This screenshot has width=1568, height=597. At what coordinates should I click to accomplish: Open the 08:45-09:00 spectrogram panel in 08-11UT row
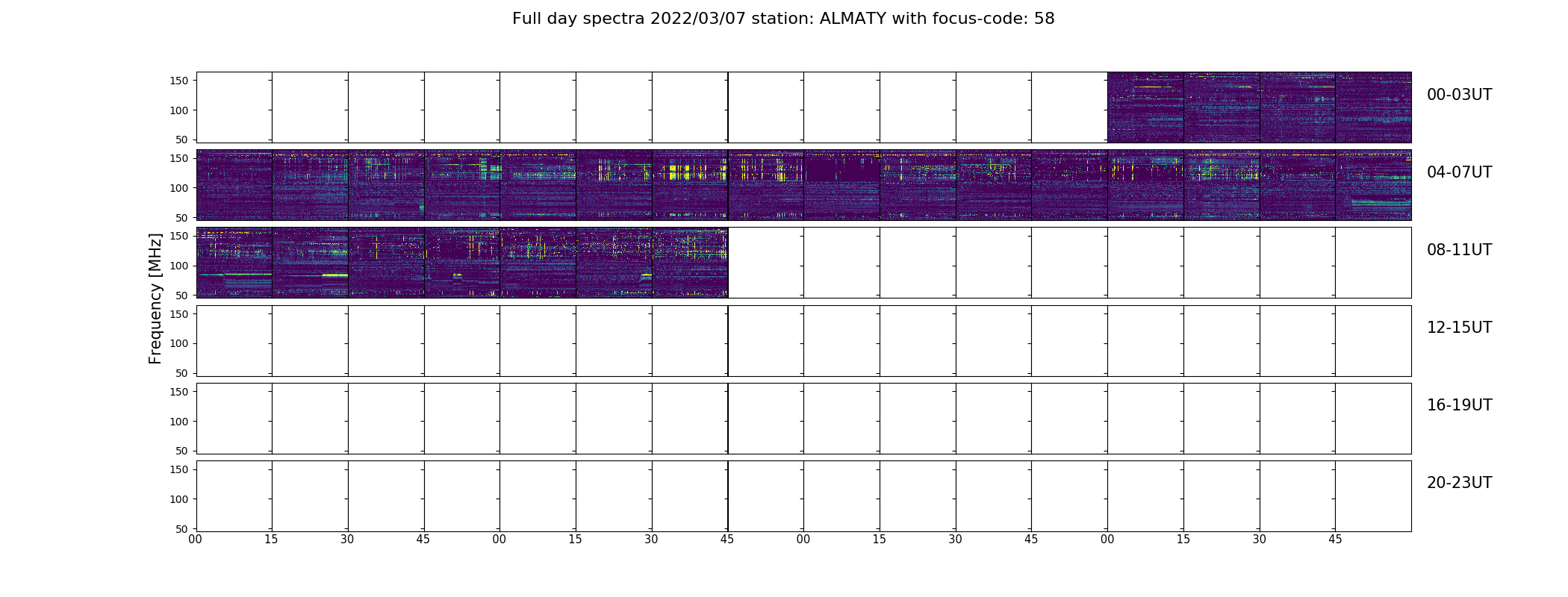pyautogui.click(x=462, y=263)
